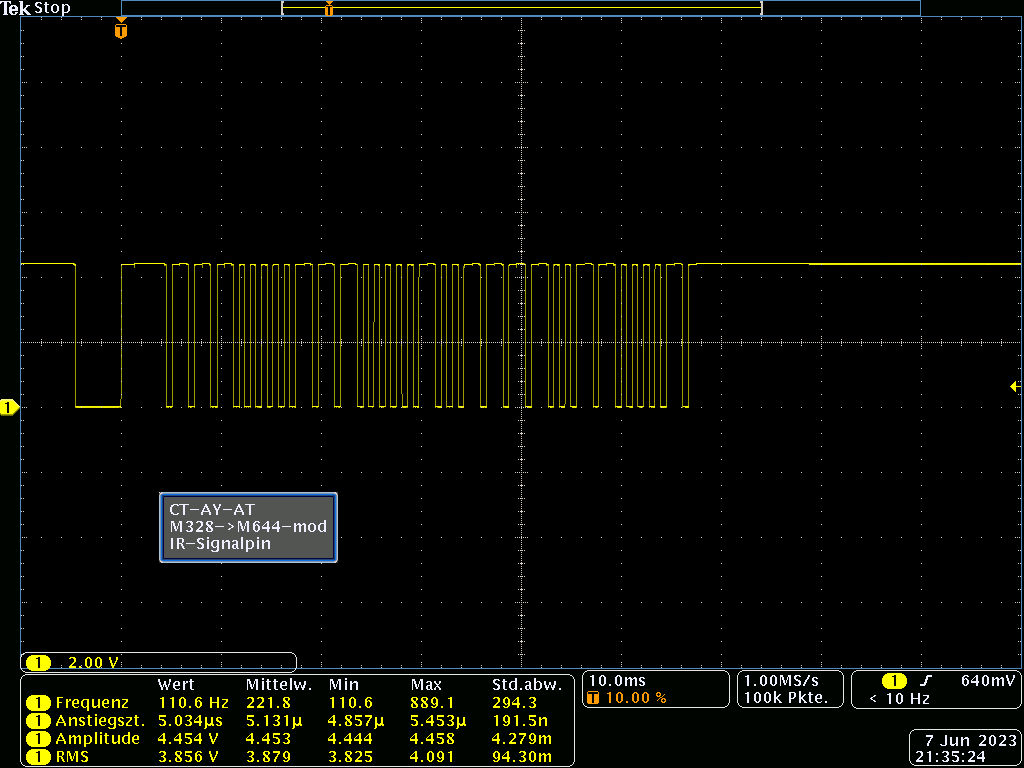Click the 4.454 V amplitude value
The width and height of the screenshot is (1024, 768).
click(x=193, y=739)
